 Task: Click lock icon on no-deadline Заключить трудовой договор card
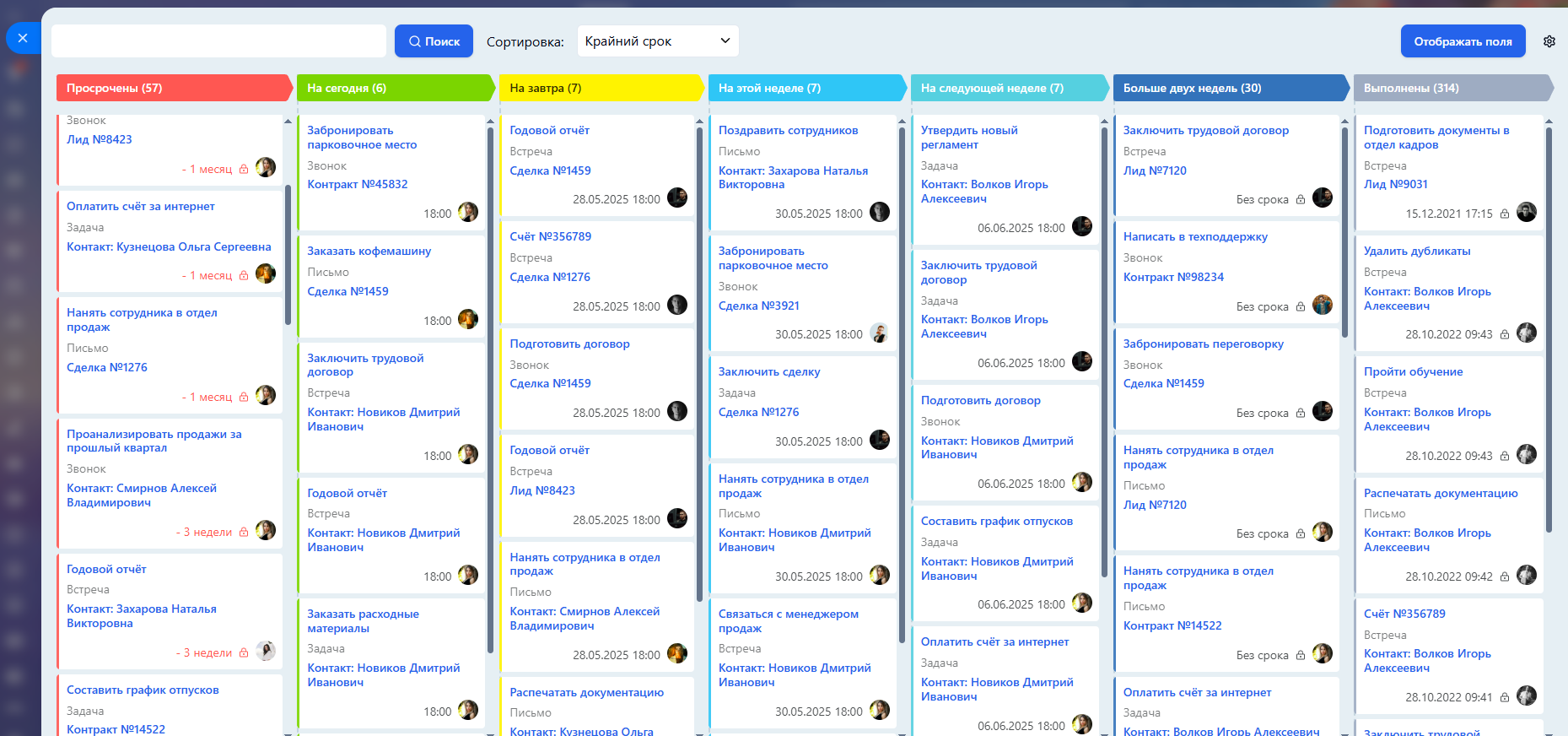1301,199
